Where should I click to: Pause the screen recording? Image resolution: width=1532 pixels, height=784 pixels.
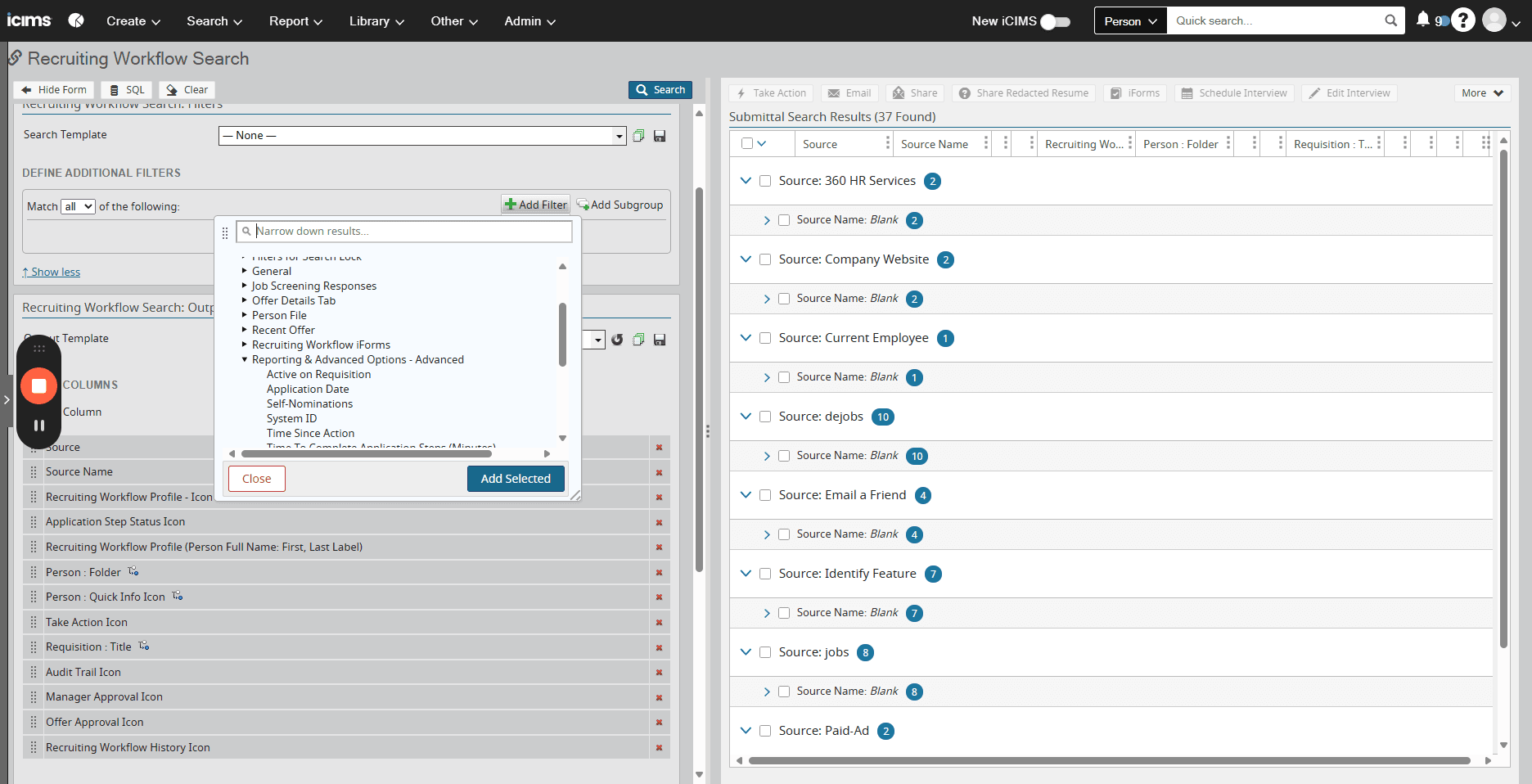38,426
